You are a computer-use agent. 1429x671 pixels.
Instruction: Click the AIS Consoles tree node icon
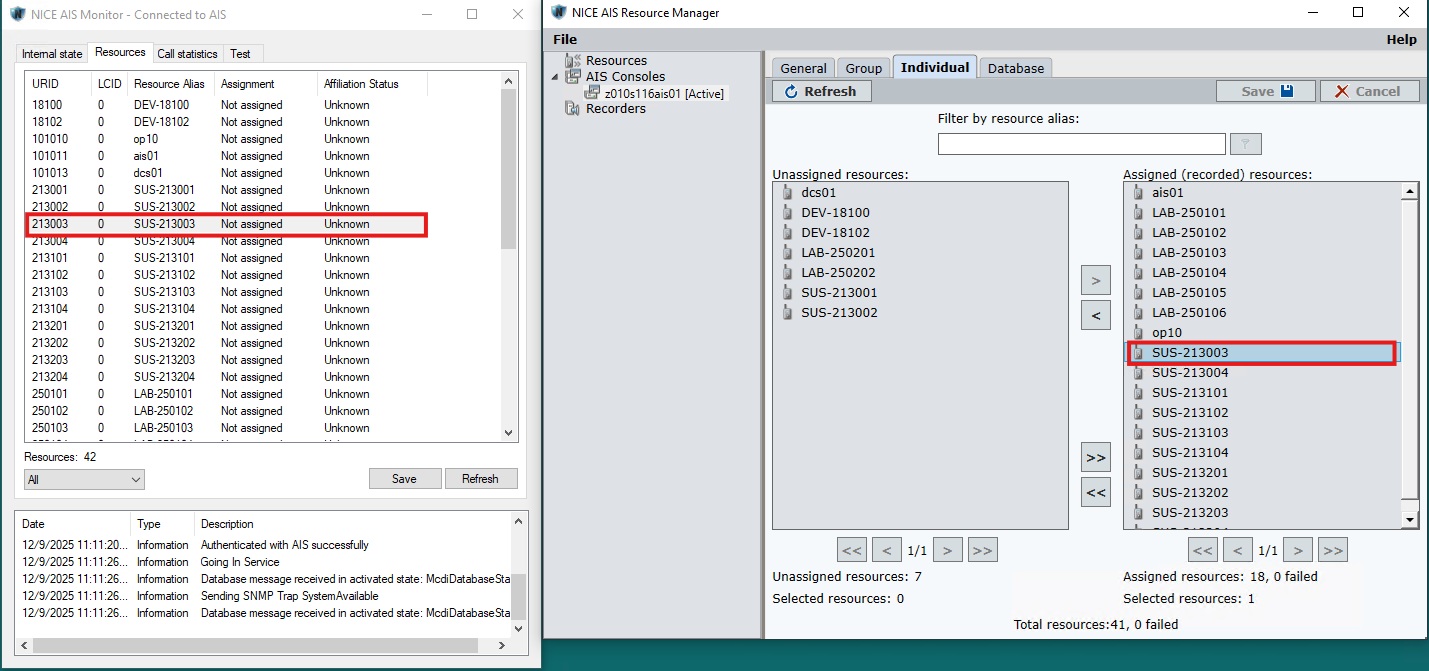(573, 77)
